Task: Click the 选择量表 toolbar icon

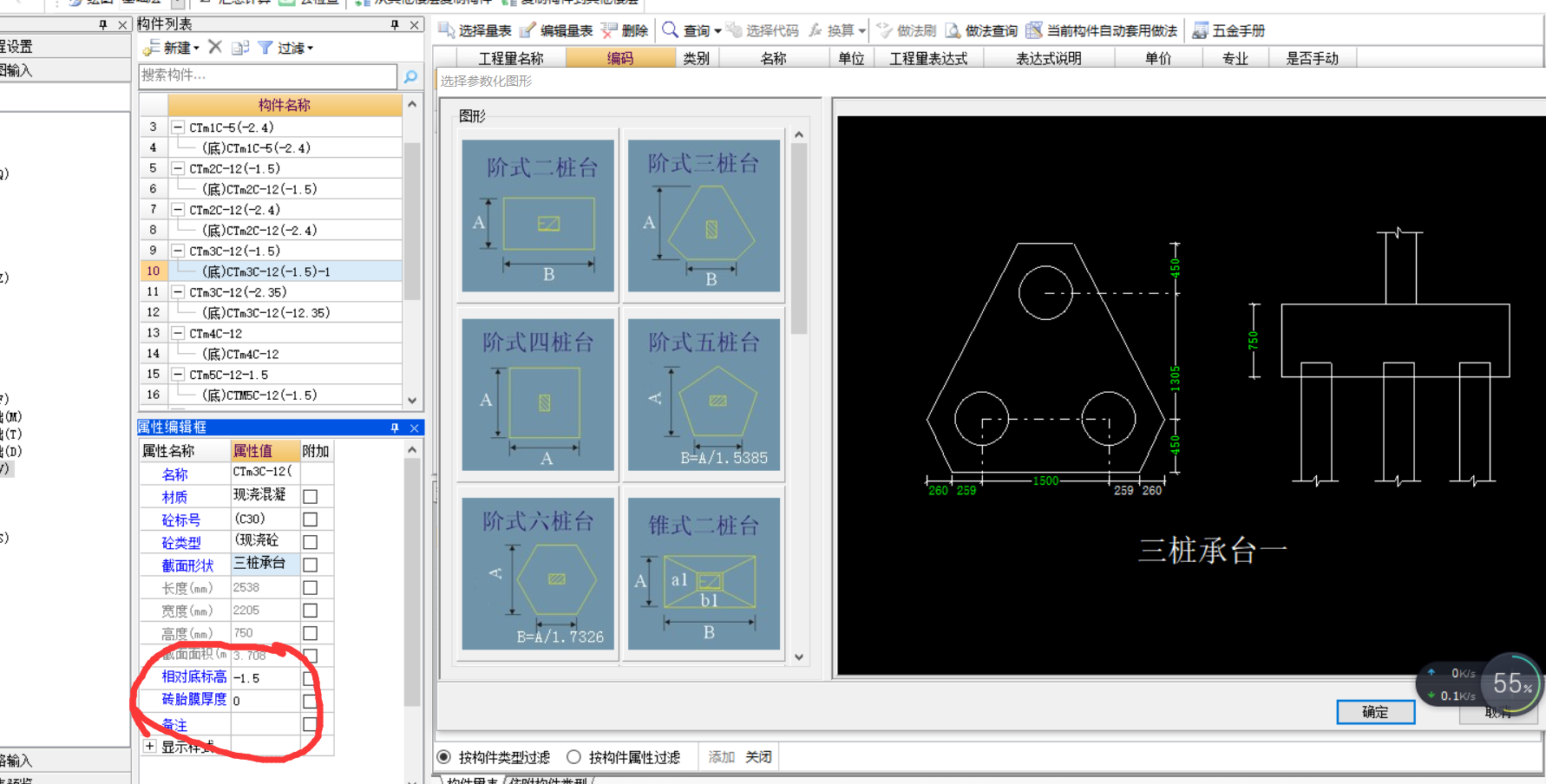Action: click(447, 30)
